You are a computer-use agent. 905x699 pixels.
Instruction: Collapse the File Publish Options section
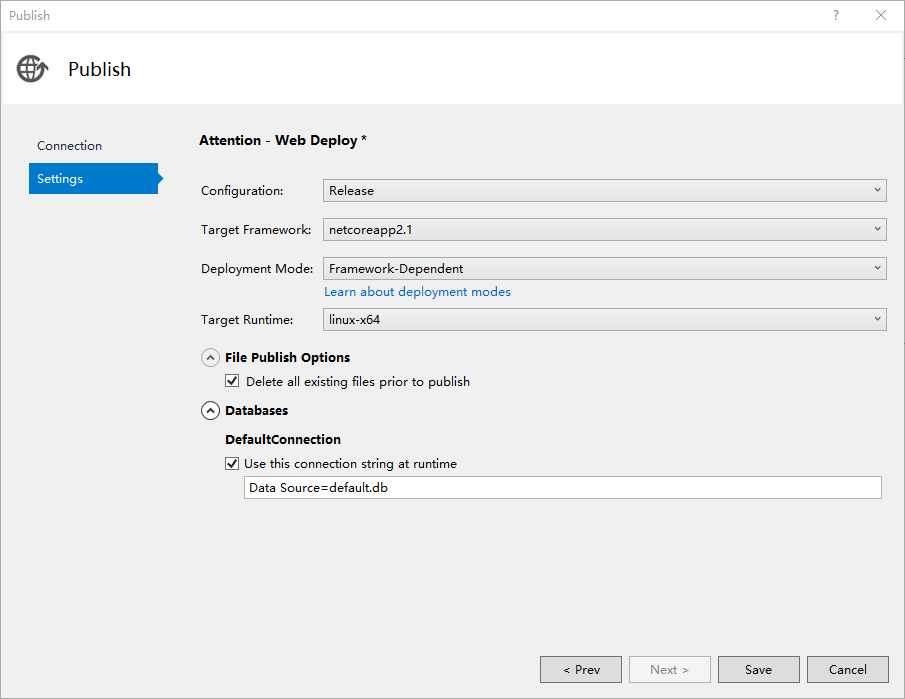[x=210, y=357]
